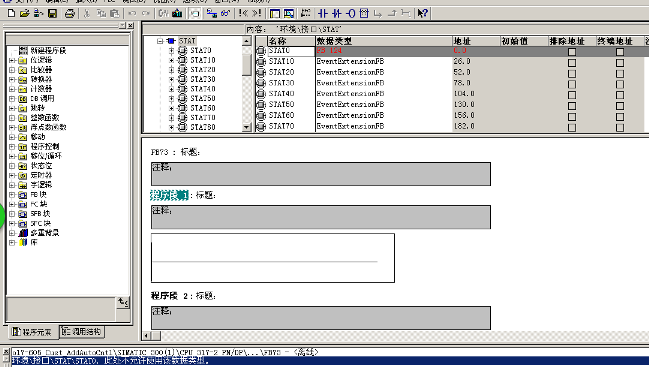This screenshot has width=649, height=367.
Task: Check 排除地址 box in the STAT10 row
Action: (x=572, y=62)
